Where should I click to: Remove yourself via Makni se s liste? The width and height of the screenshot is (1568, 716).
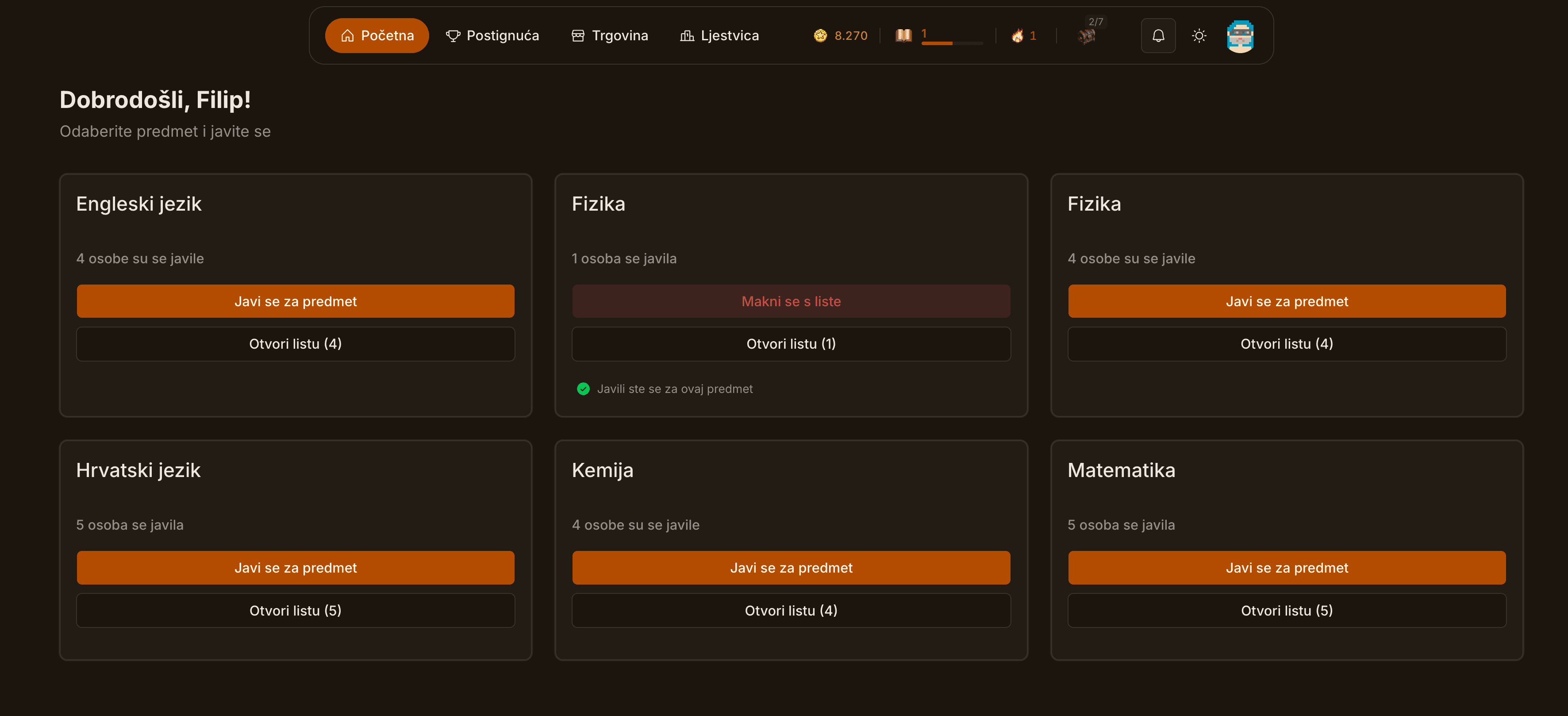point(791,301)
